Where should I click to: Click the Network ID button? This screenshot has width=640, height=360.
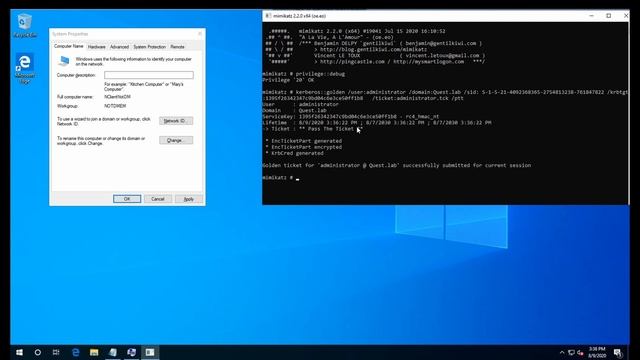point(176,121)
